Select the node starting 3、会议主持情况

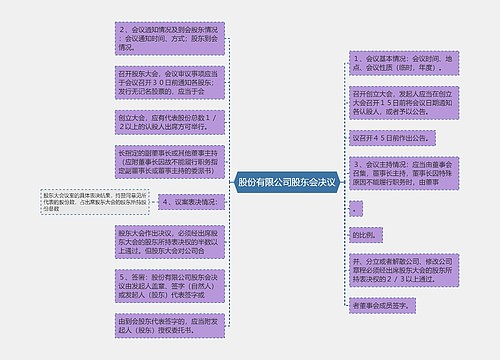(x=404, y=173)
